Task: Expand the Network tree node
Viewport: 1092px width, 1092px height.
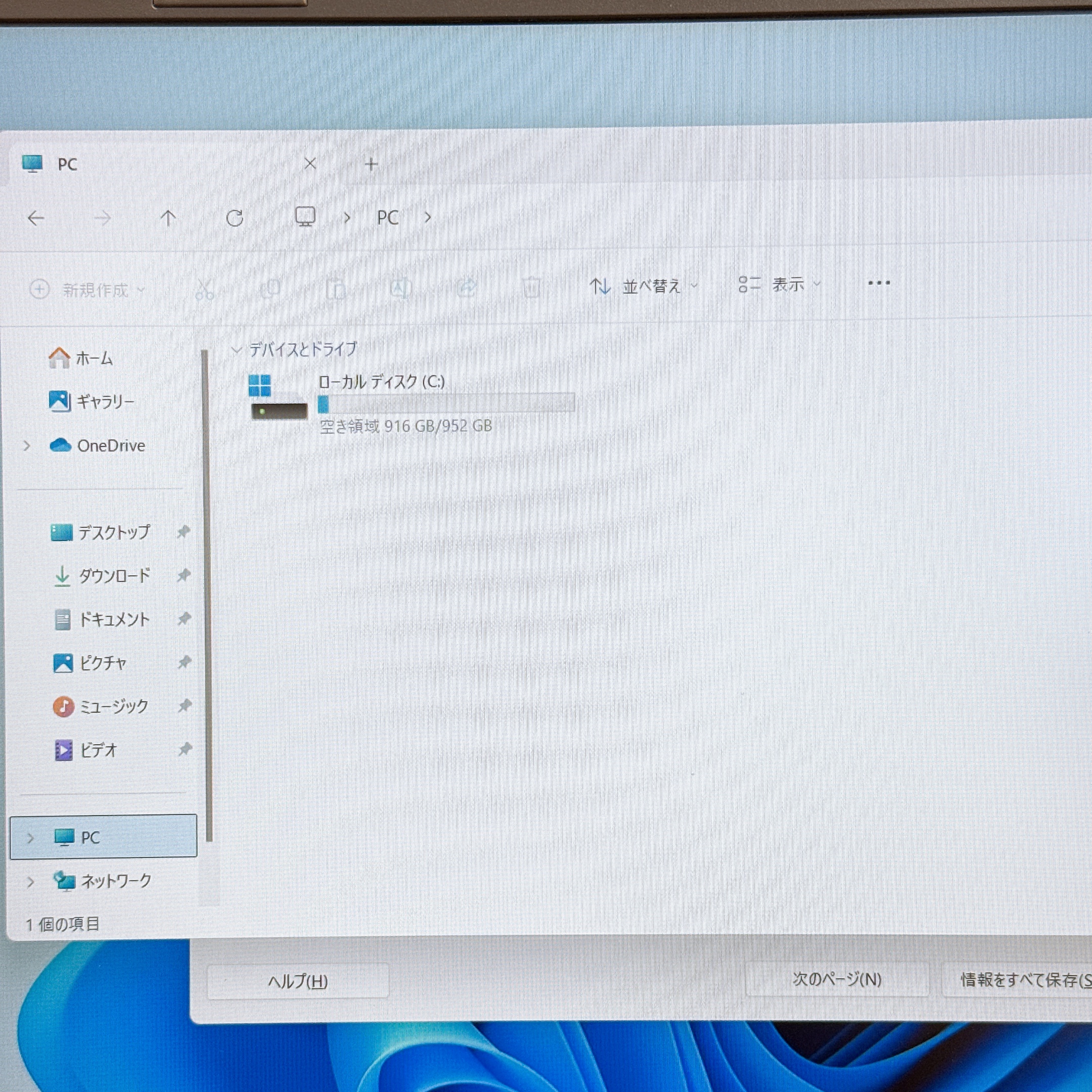Action: [x=30, y=881]
